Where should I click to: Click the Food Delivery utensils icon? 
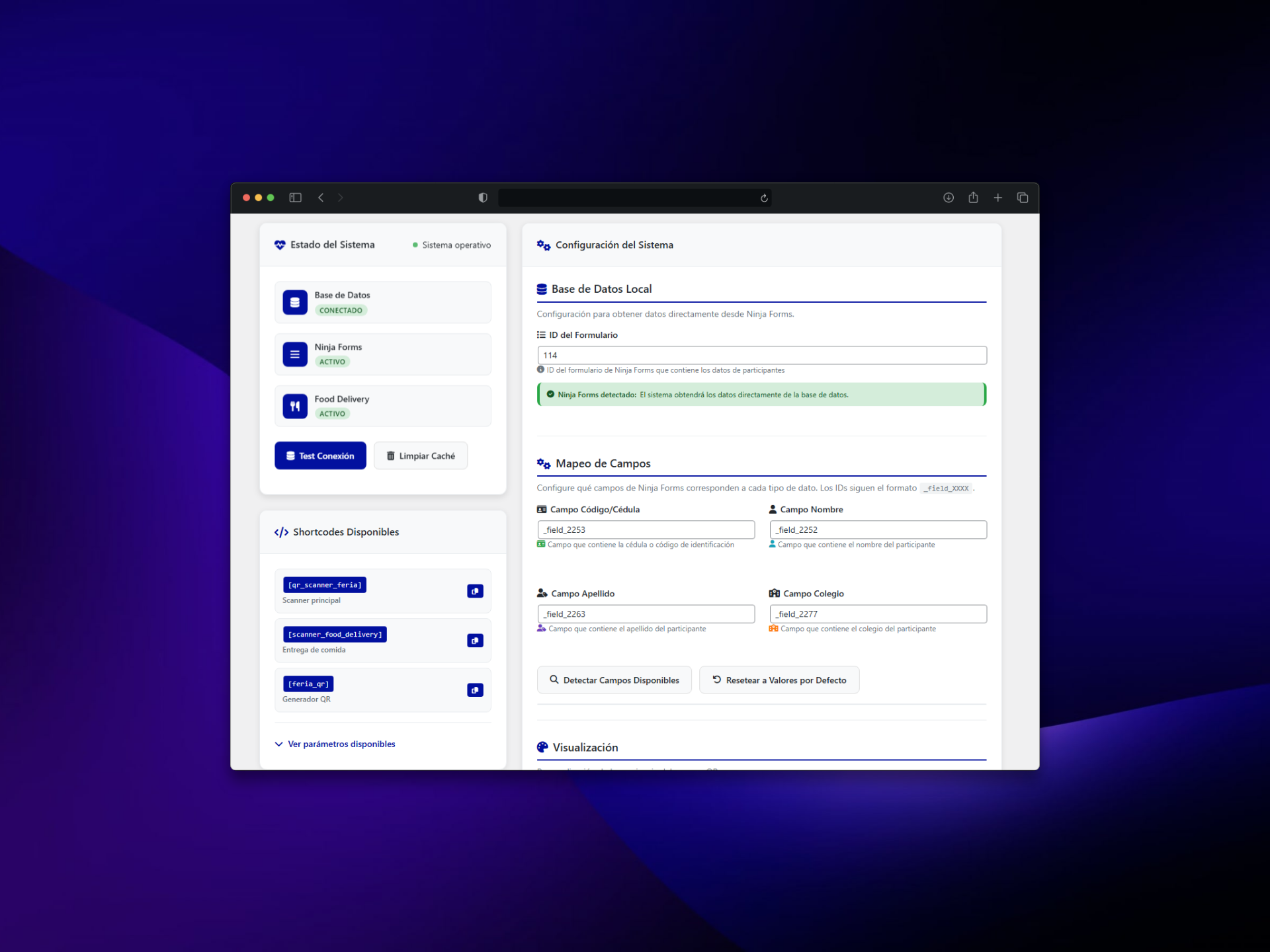coord(295,406)
